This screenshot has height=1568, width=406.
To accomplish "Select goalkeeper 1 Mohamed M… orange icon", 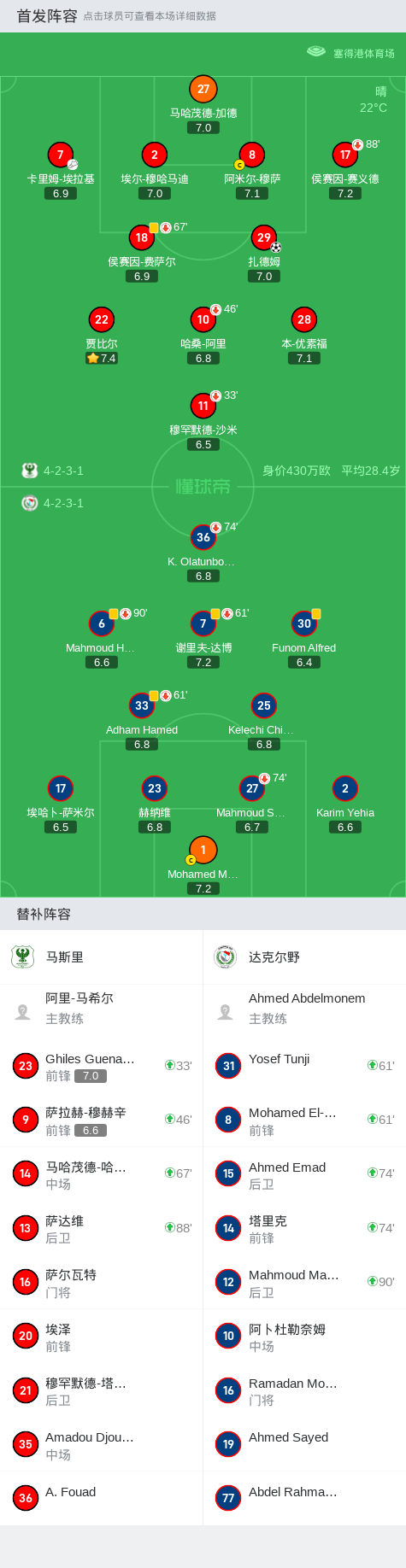I will [x=203, y=850].
